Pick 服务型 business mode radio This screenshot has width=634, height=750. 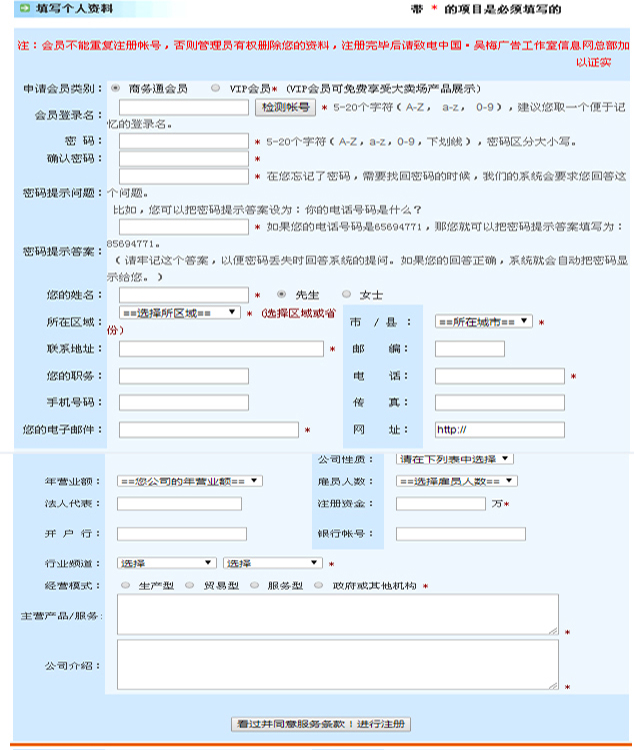[255, 585]
